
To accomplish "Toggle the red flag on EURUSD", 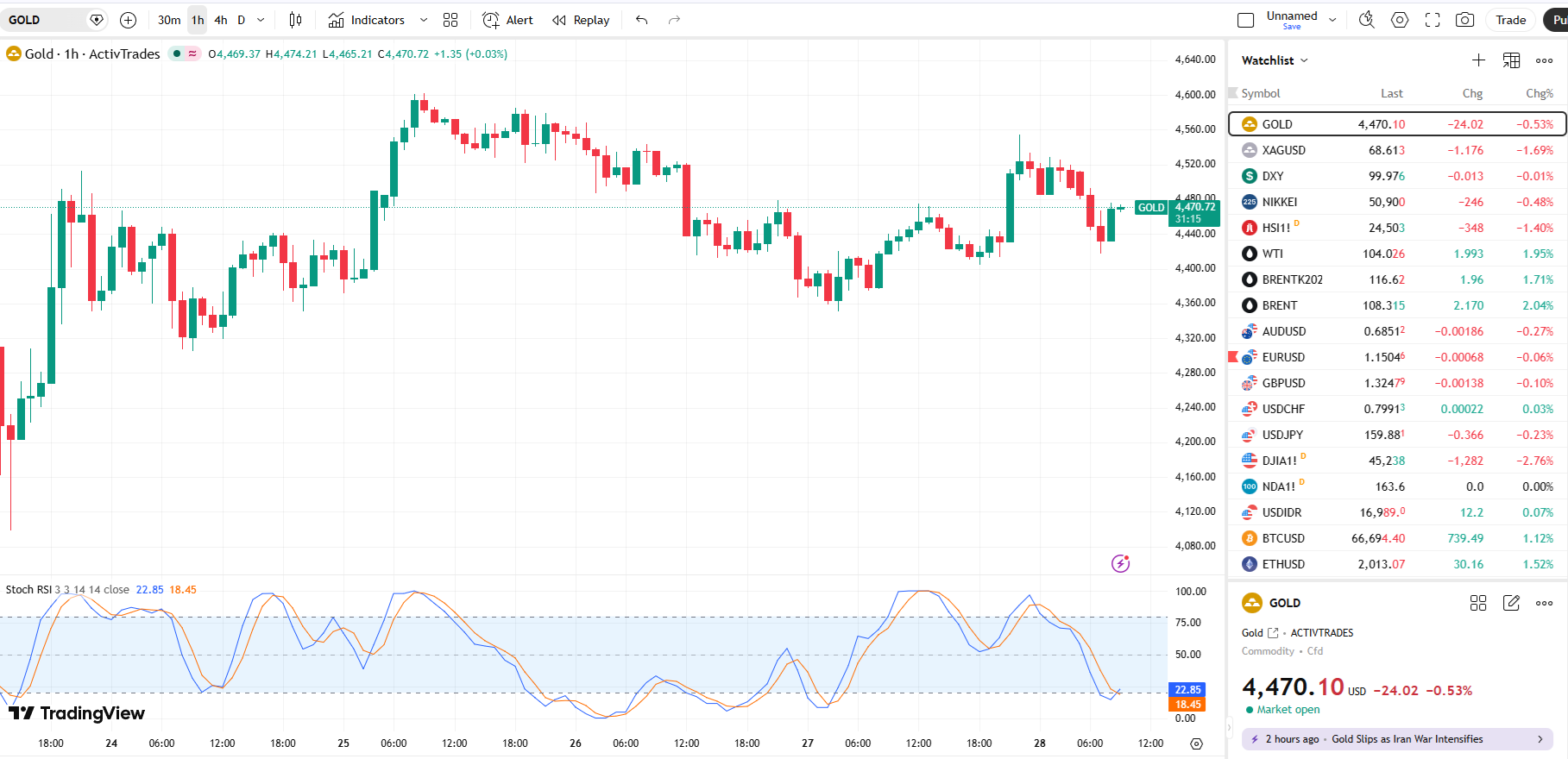I will click(x=1233, y=356).
